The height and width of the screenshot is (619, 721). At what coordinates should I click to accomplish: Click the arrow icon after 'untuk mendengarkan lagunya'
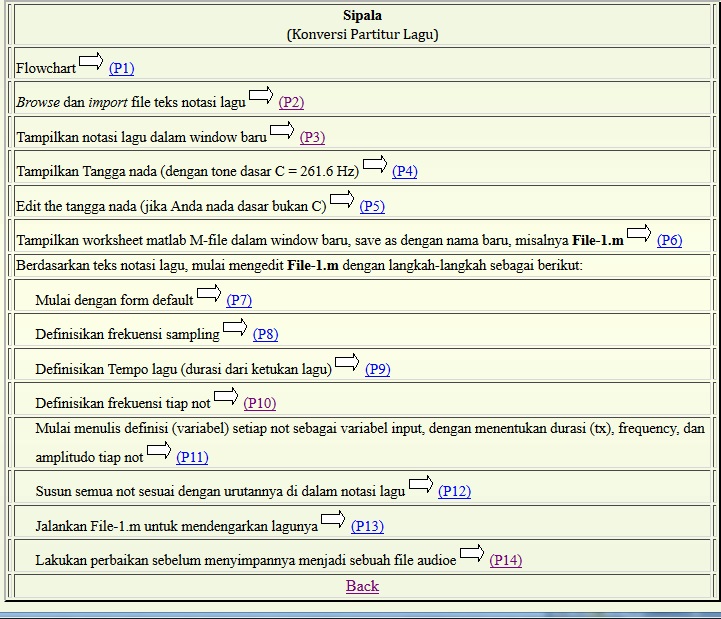[x=333, y=519]
